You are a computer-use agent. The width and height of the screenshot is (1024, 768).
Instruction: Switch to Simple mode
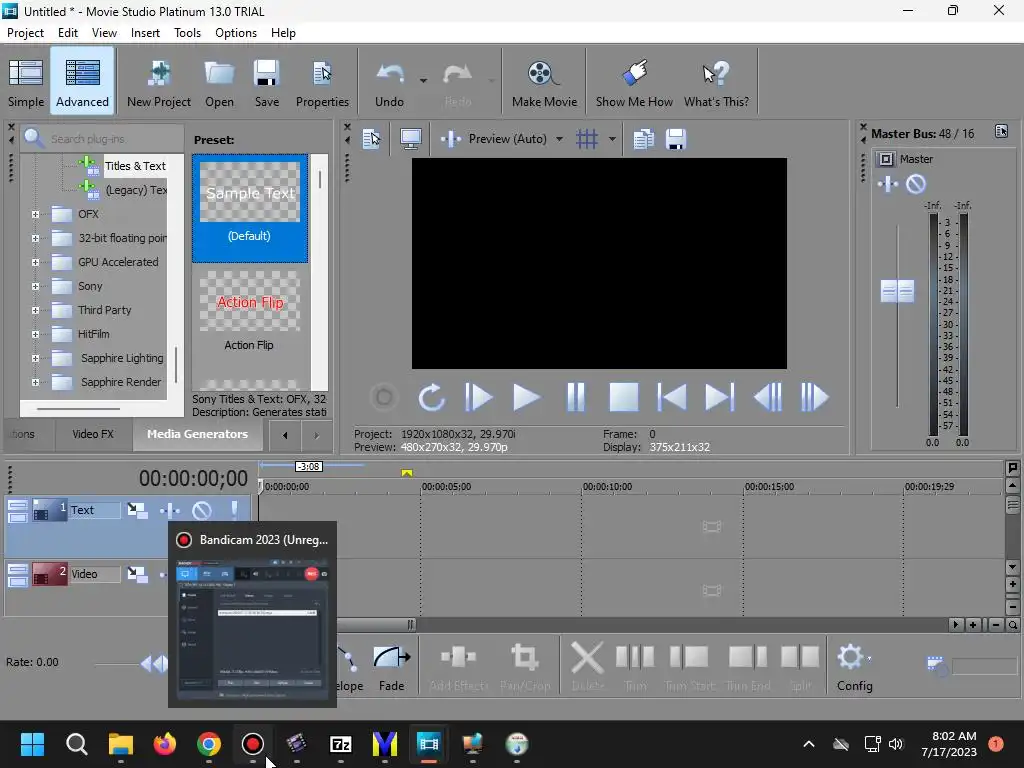(26, 83)
